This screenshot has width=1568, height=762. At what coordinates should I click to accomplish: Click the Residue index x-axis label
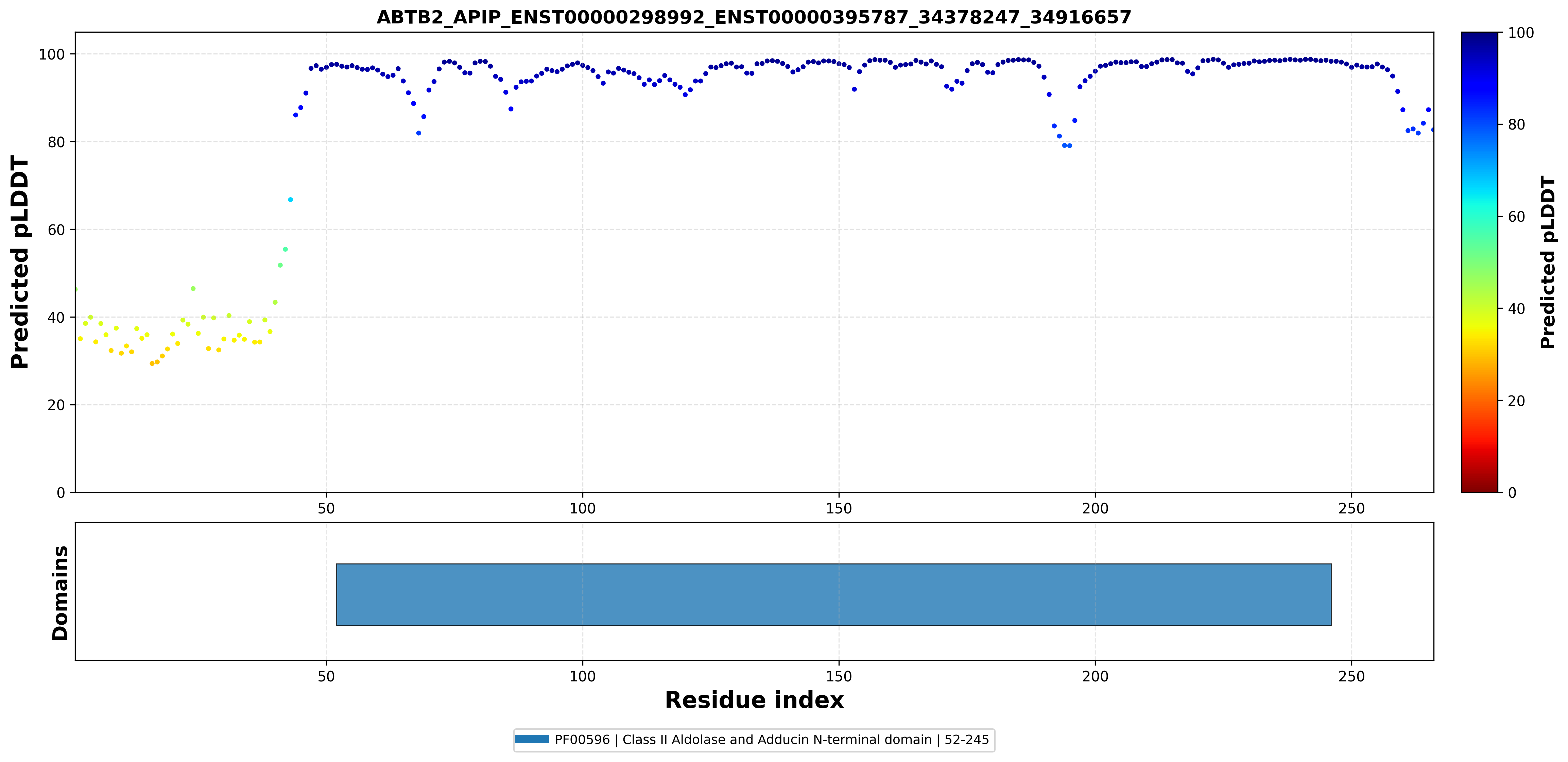tap(754, 700)
